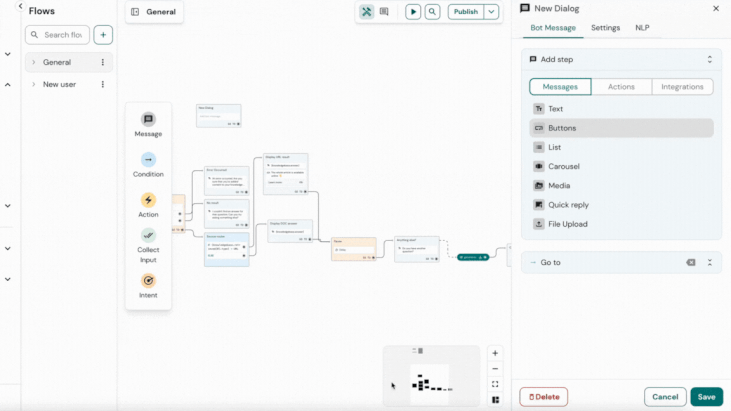Click the Delete button
The height and width of the screenshot is (411, 731).
543,397
